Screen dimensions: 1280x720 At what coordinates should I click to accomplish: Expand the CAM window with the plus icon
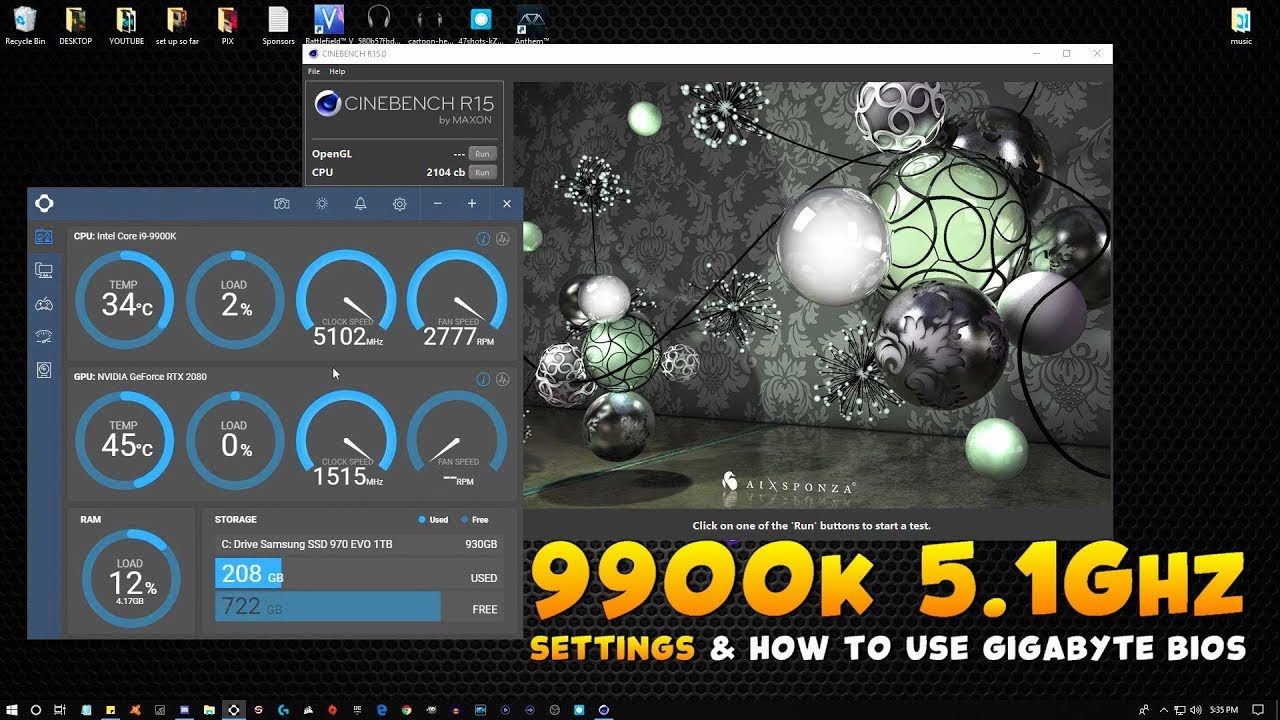pyautogui.click(x=472, y=204)
